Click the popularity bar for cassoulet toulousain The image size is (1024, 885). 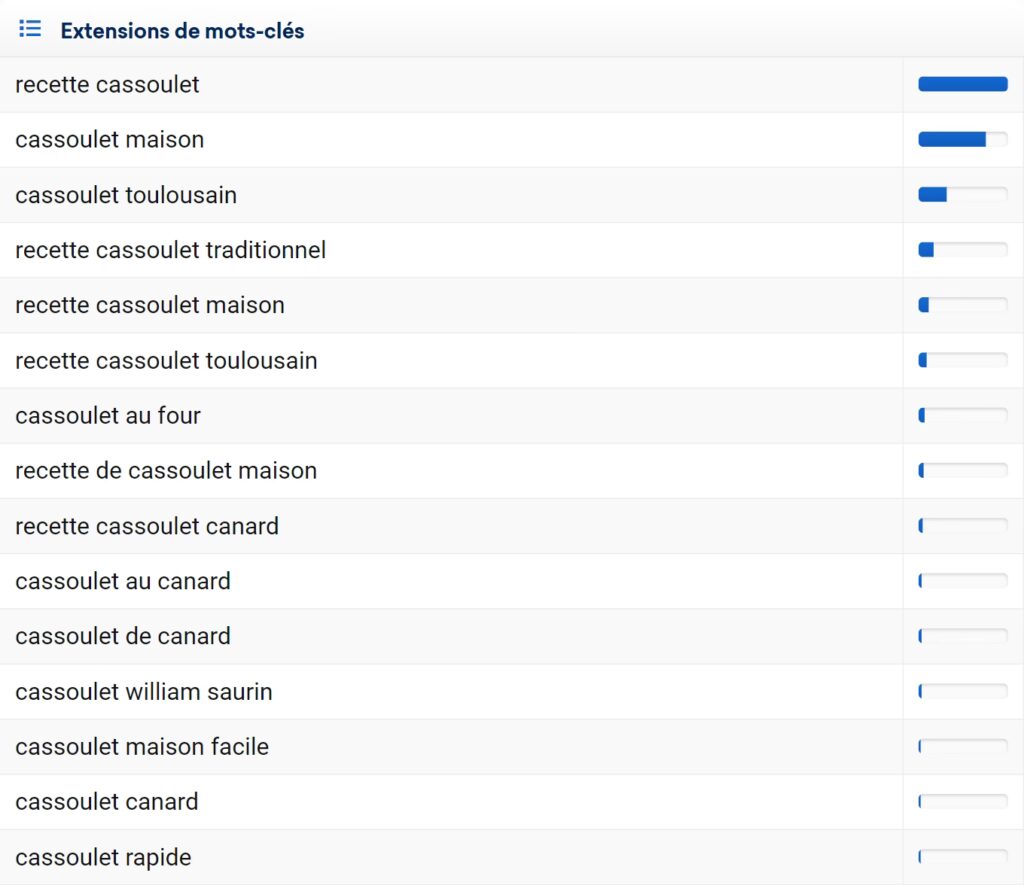[962, 195]
